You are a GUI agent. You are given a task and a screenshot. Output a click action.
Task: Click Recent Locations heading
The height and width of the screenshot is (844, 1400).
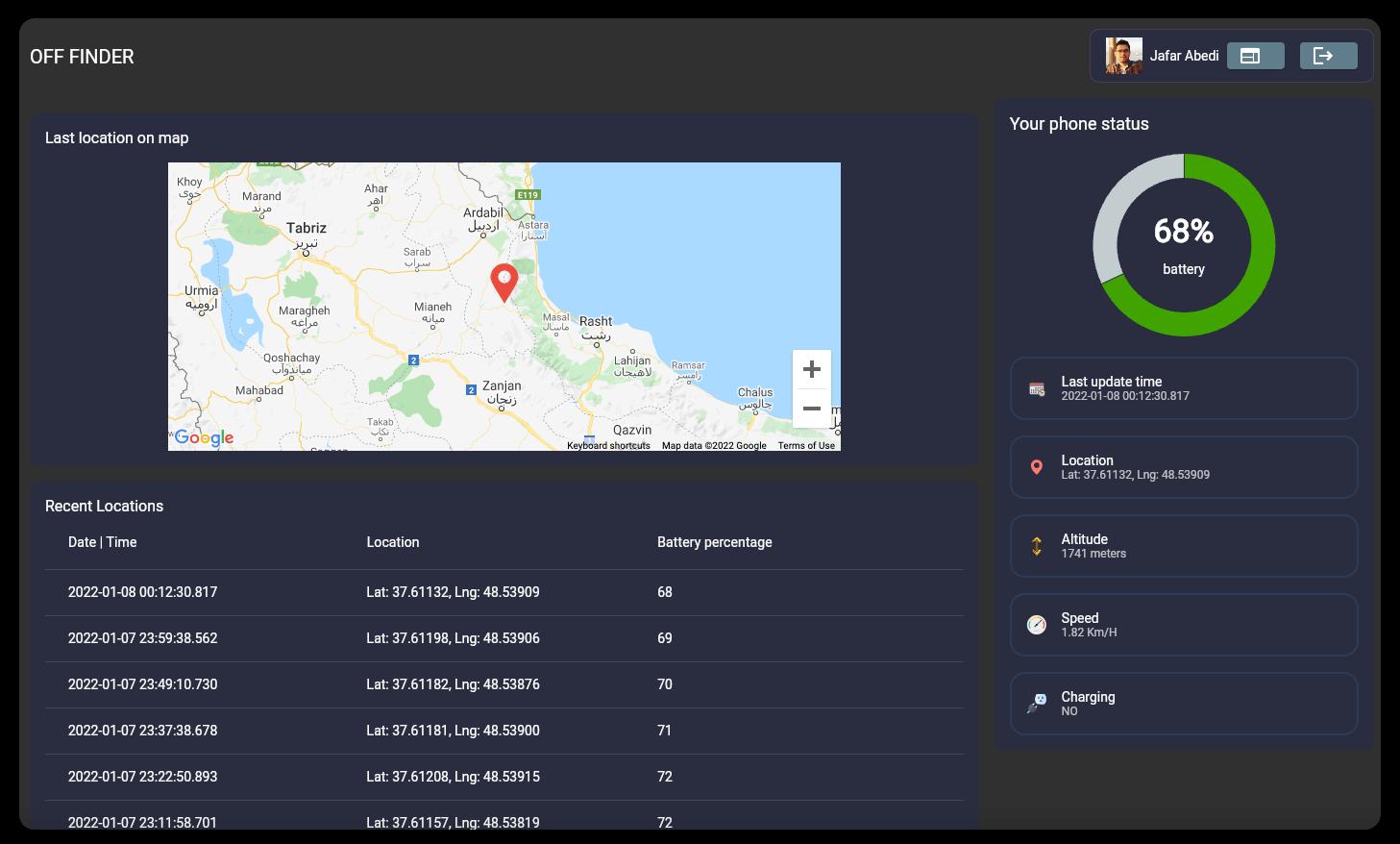click(x=104, y=506)
